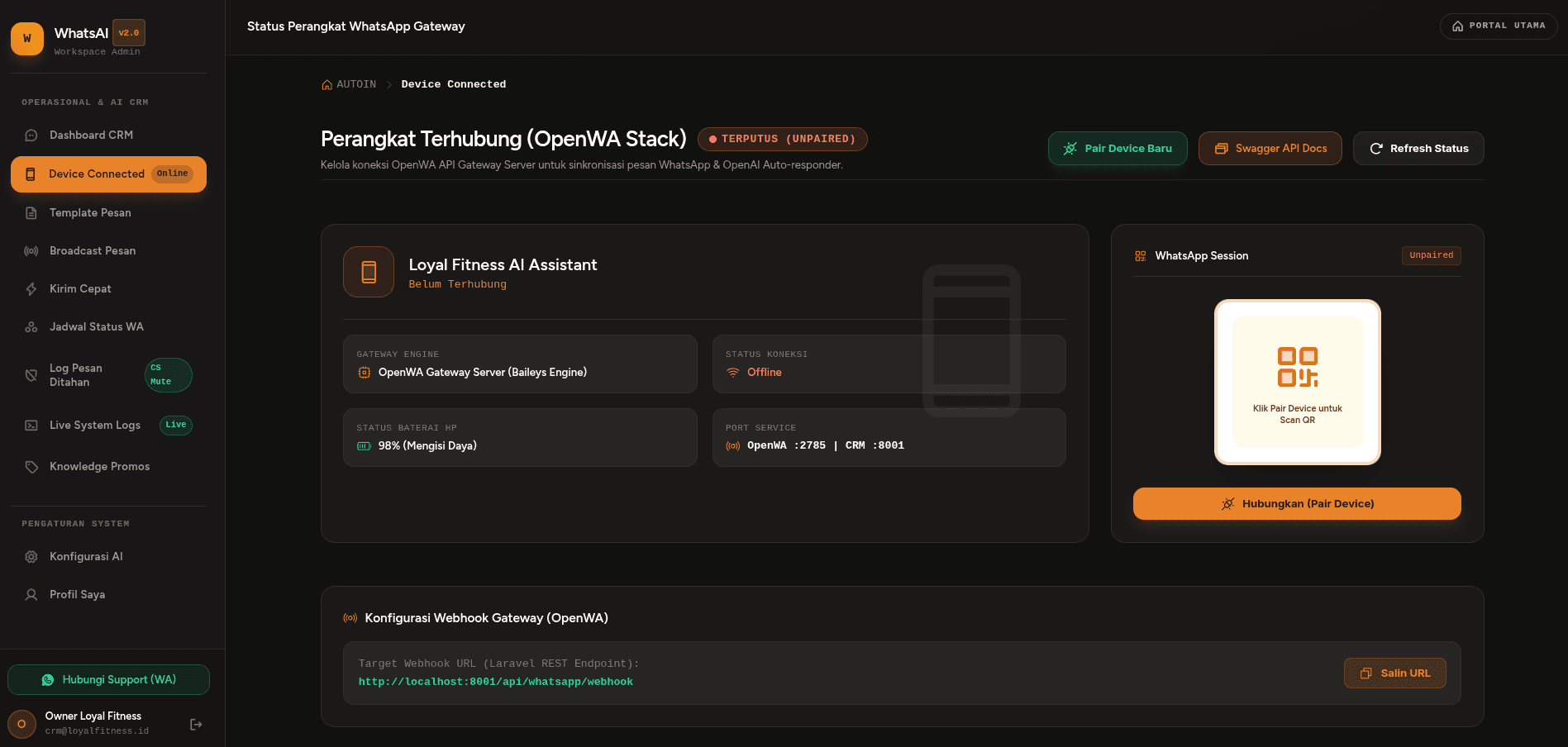The width and height of the screenshot is (1568, 747).
Task: Click Hubungkan (Pair Device) button
Action: click(1297, 504)
